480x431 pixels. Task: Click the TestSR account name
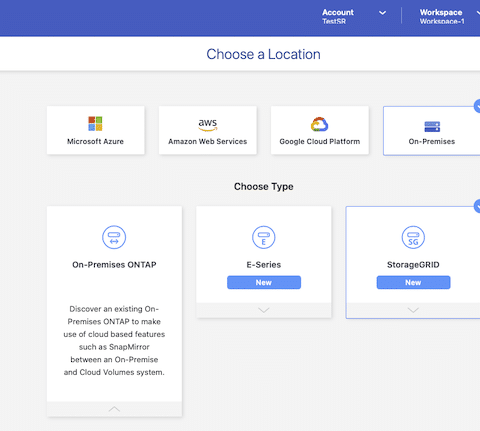(x=334, y=21)
